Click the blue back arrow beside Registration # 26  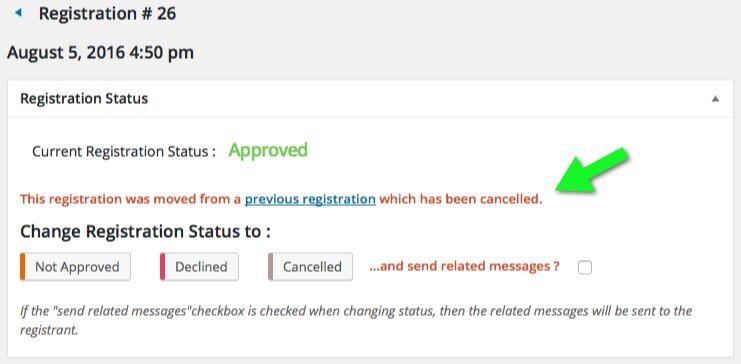18,13
